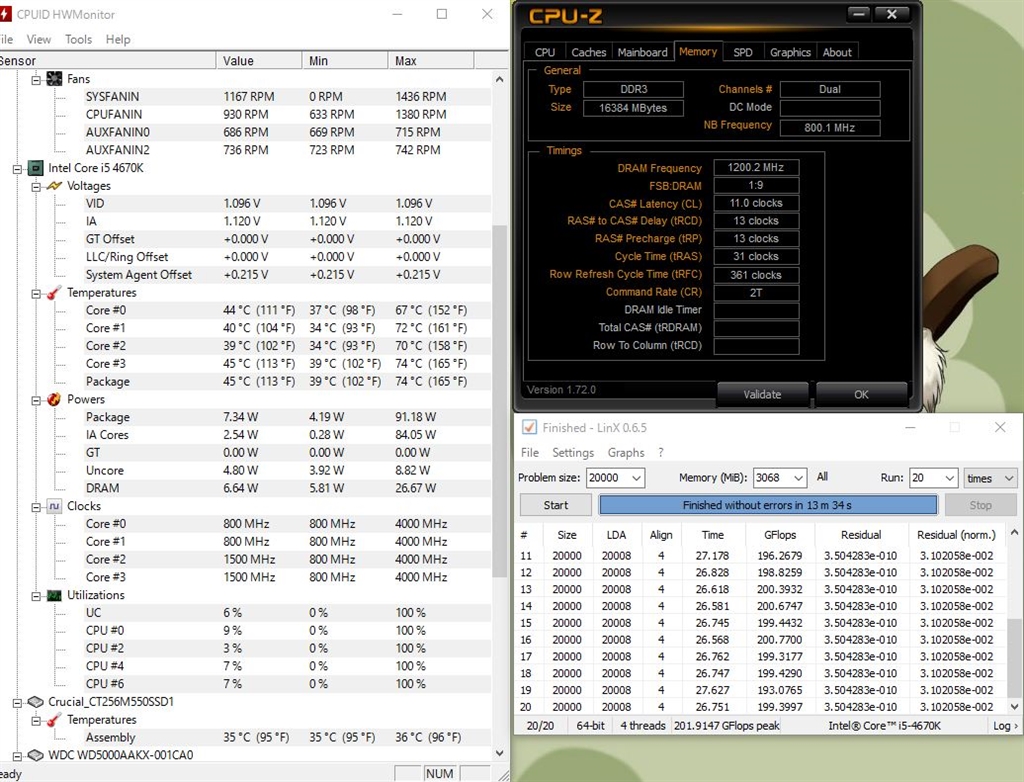The height and width of the screenshot is (782, 1024).
Task: Expand the WDC WD5000AAKX-001CA0 node
Action: pos(18,756)
